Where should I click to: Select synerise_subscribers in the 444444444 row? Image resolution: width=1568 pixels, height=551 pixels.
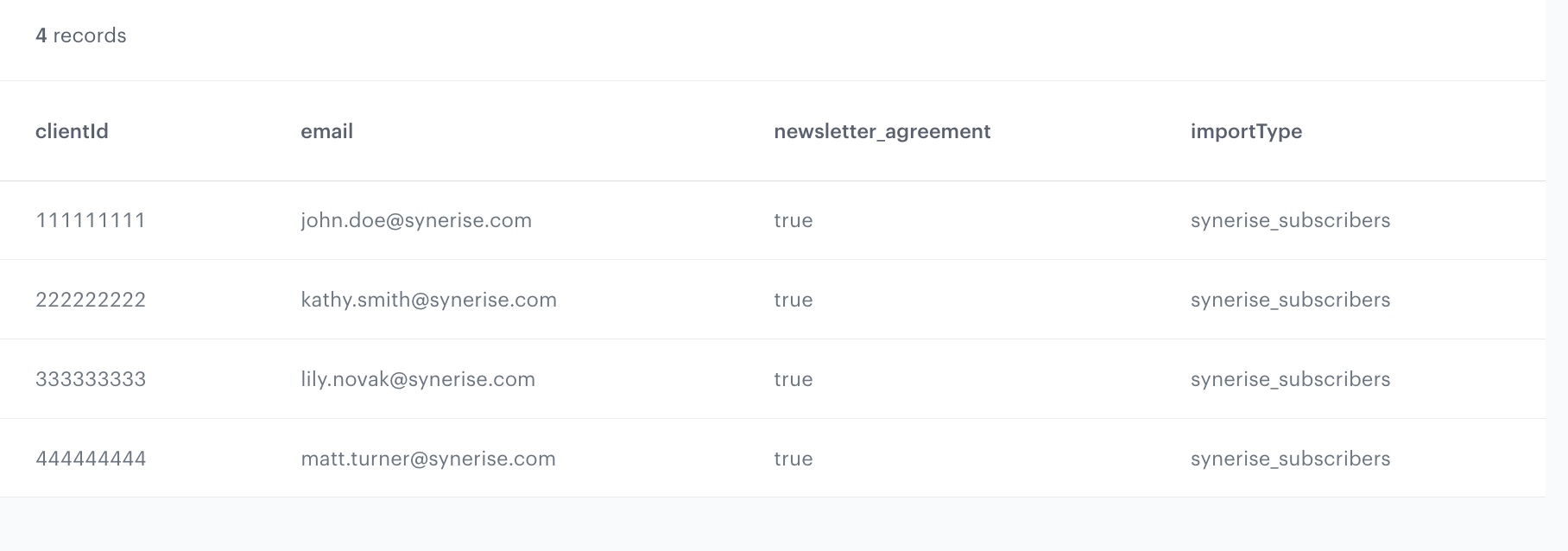[1290, 459]
